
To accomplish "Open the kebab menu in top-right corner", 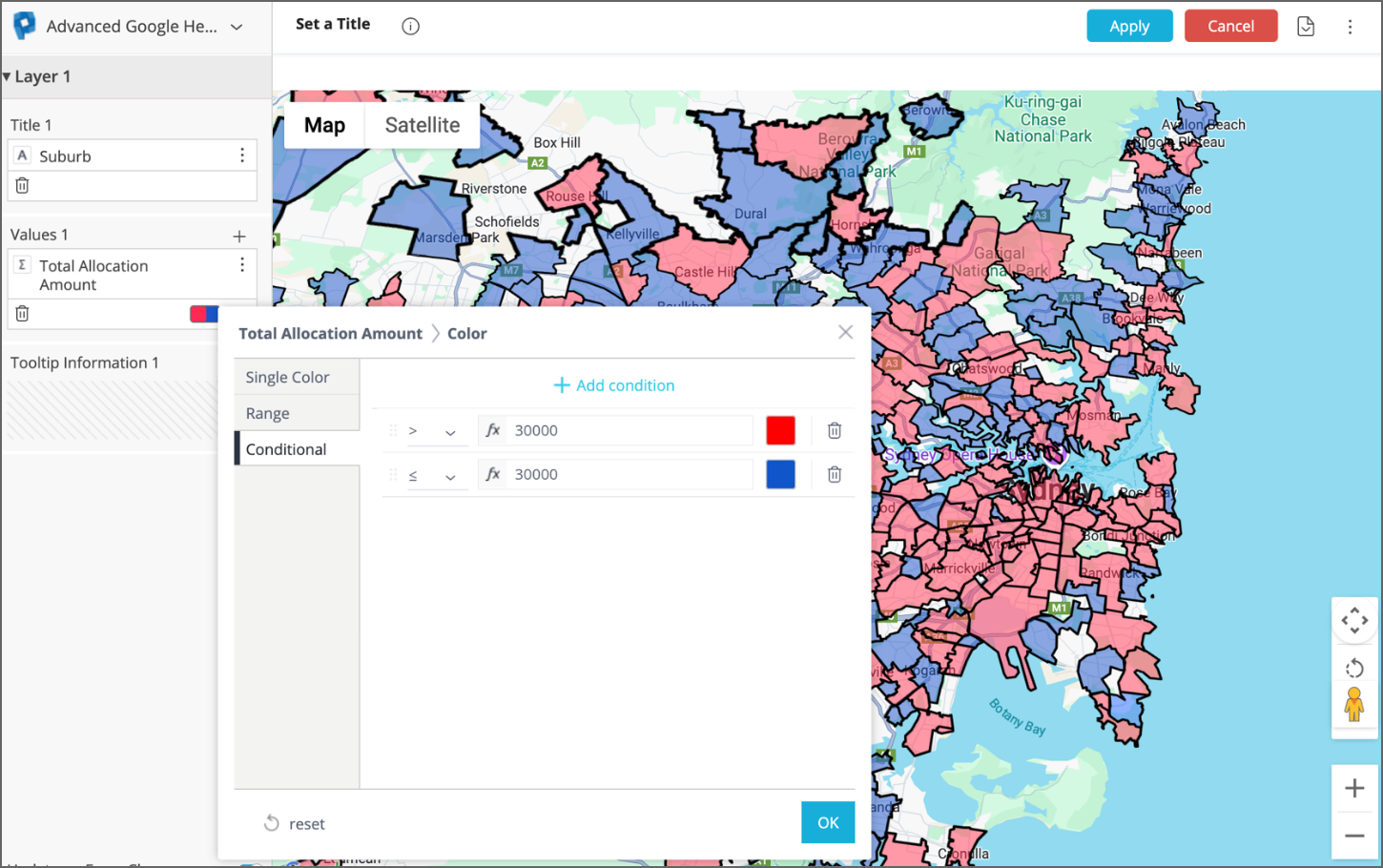I will click(1350, 27).
